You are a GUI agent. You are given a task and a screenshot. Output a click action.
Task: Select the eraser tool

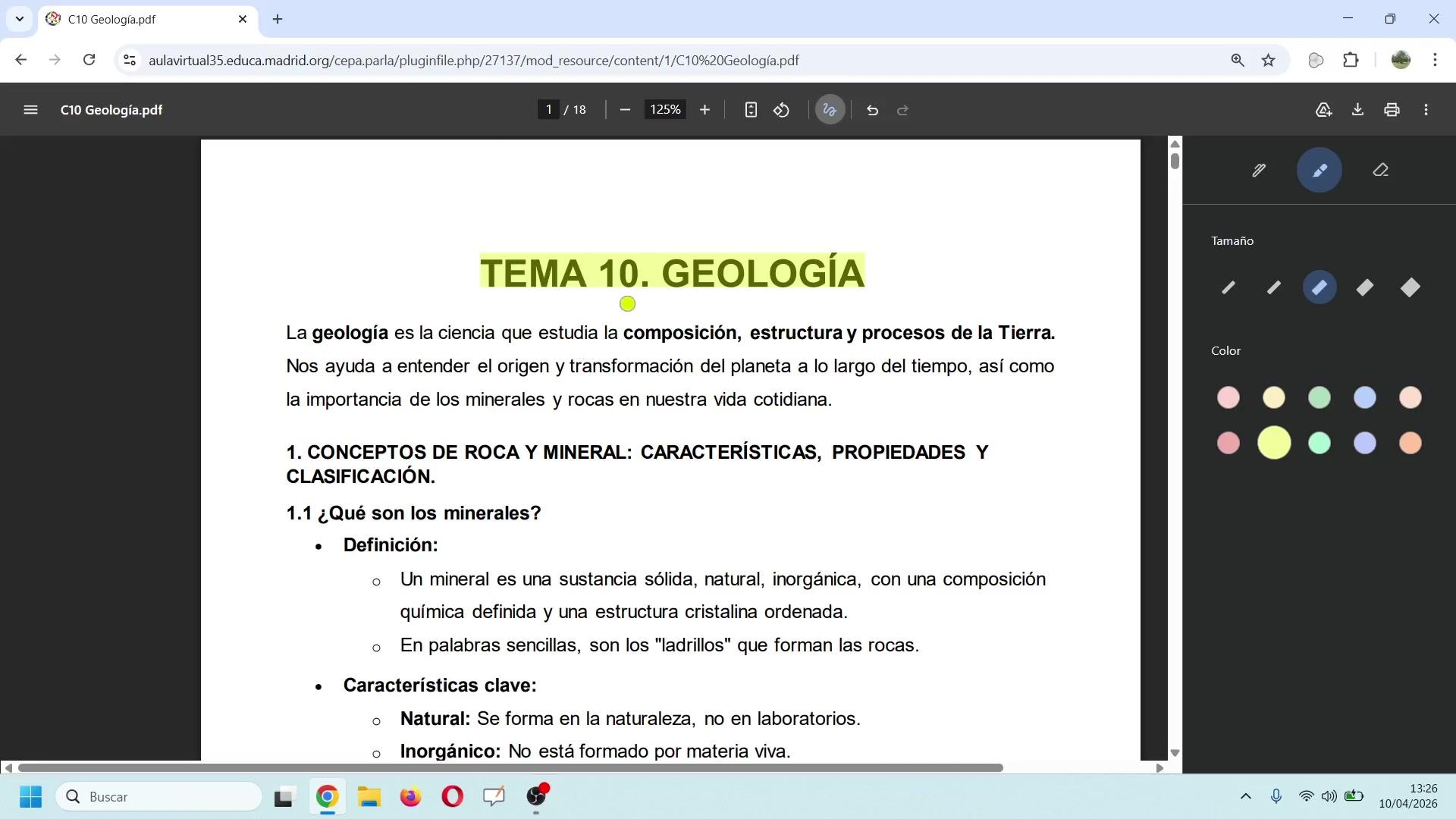[1380, 171]
